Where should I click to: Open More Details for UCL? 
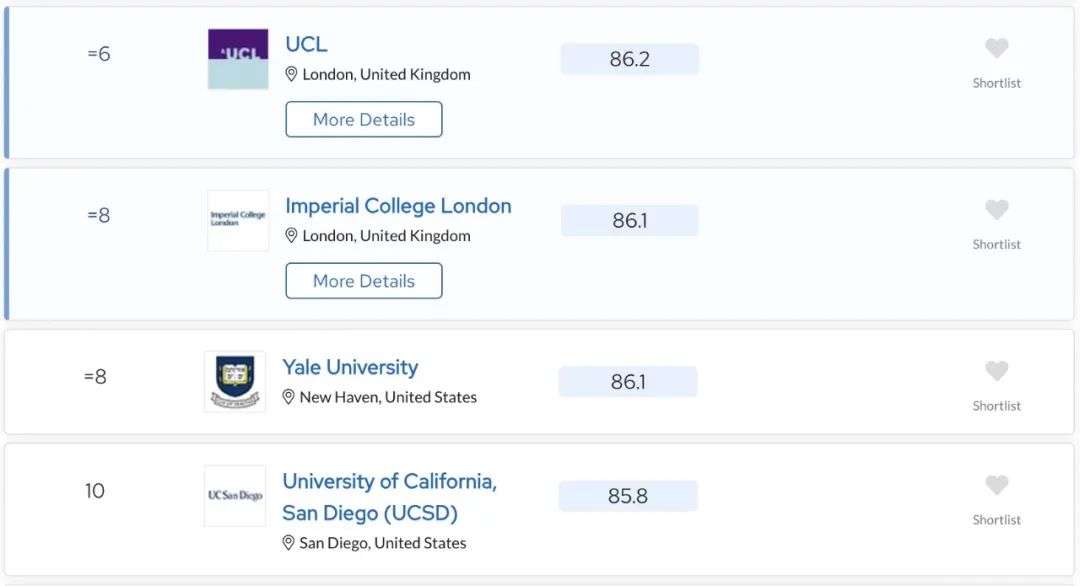(x=364, y=119)
